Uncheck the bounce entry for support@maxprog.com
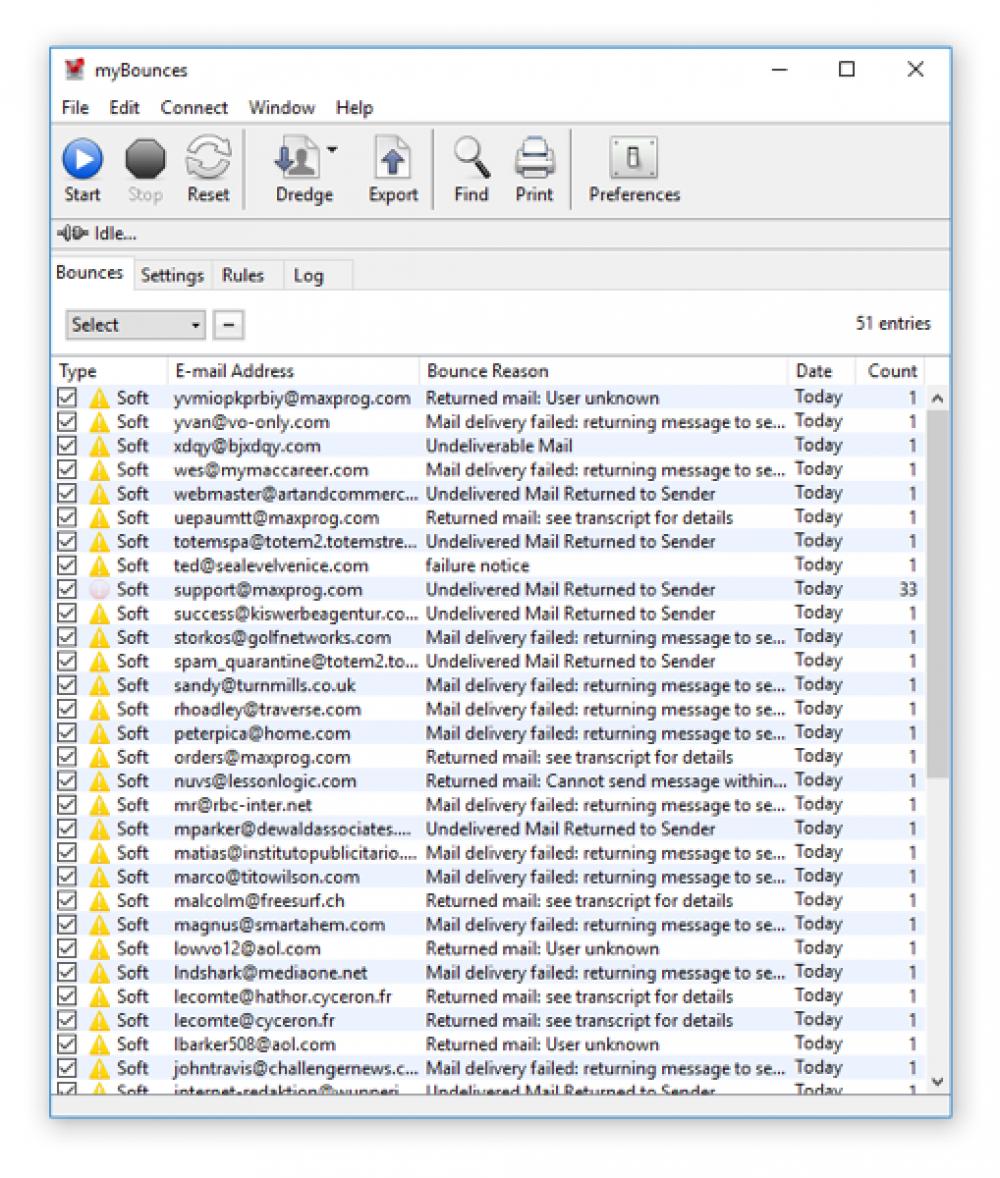This screenshot has width=1000, height=1178. tap(67, 589)
